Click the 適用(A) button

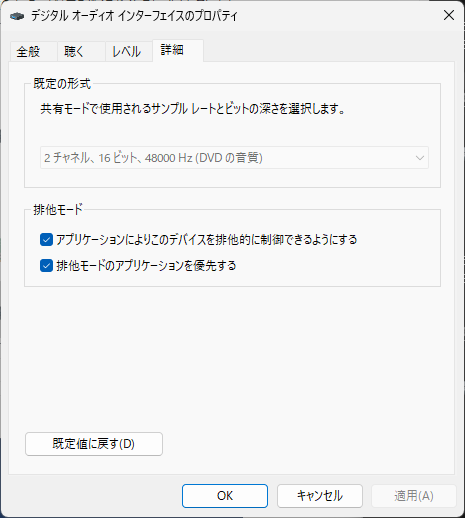(414, 496)
